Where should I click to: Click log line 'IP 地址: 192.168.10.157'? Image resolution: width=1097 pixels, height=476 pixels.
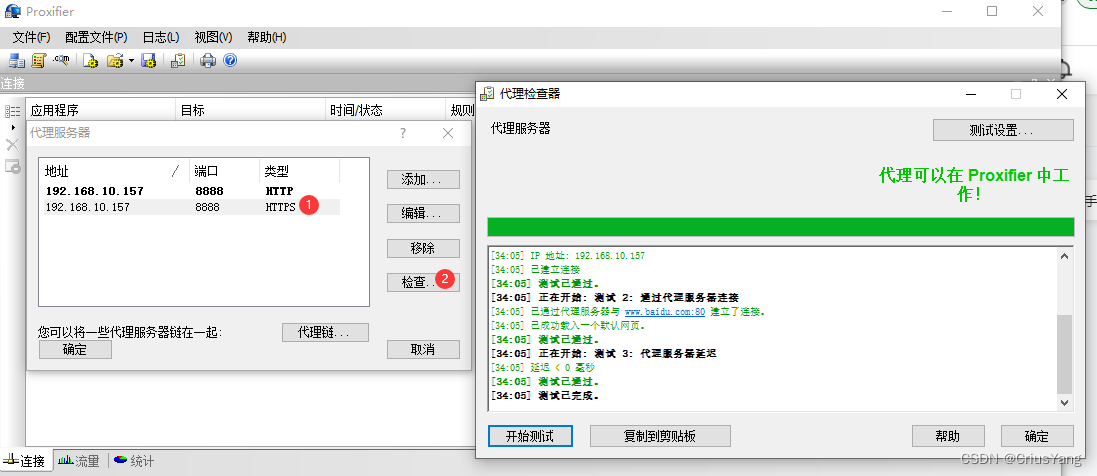(x=568, y=256)
